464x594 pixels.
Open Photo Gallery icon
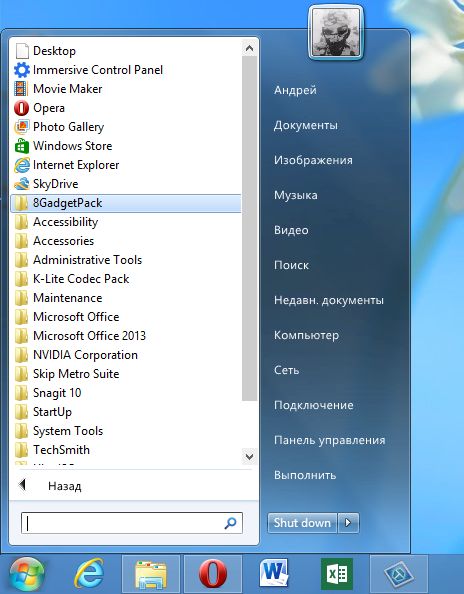(22, 127)
